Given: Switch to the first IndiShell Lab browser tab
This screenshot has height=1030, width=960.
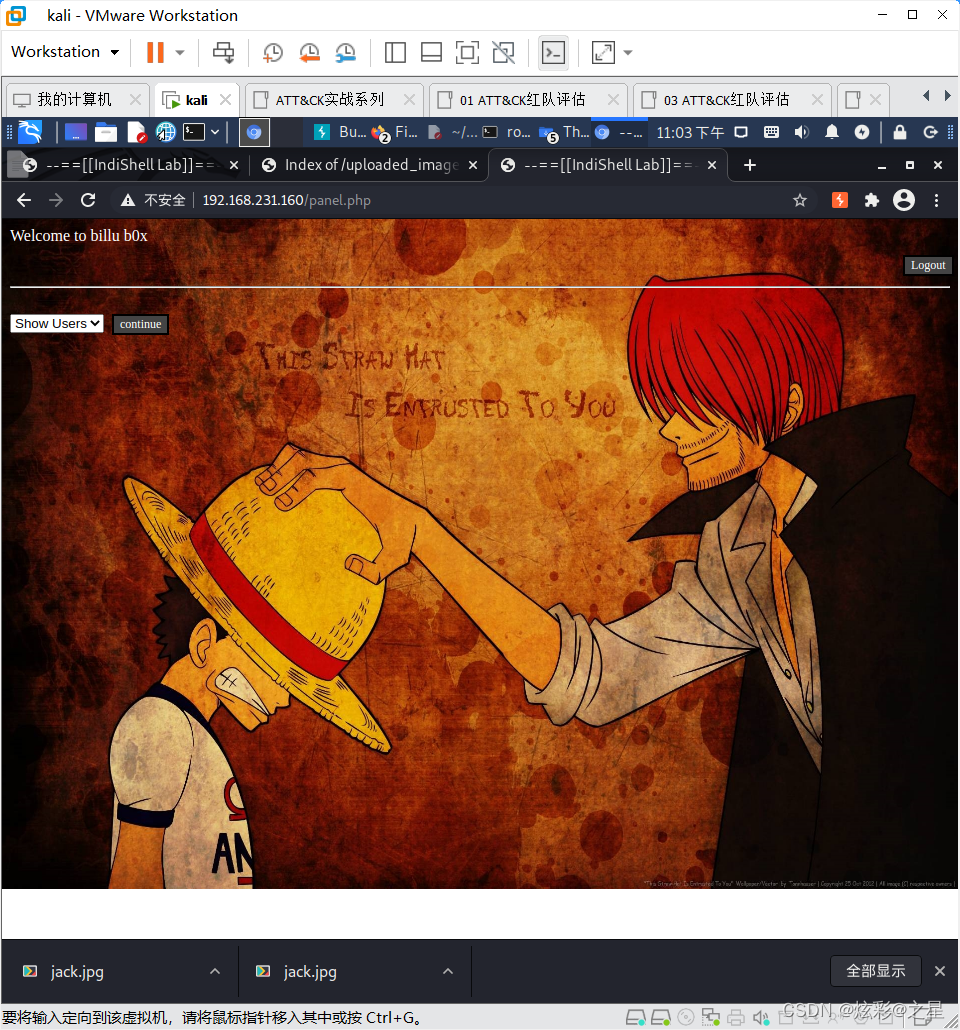Looking at the screenshot, I should coord(126,165).
